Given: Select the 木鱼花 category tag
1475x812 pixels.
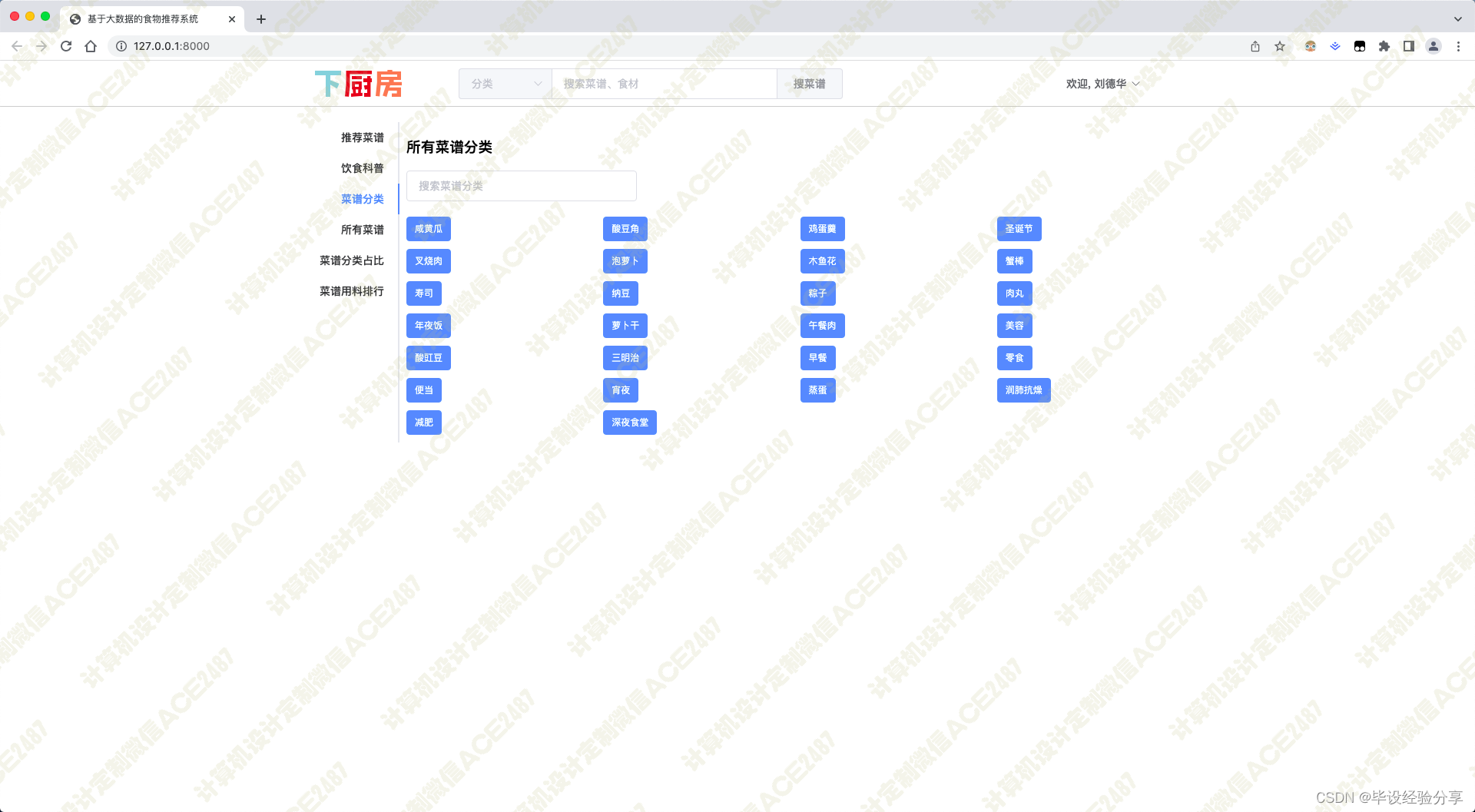Looking at the screenshot, I should [x=823, y=261].
